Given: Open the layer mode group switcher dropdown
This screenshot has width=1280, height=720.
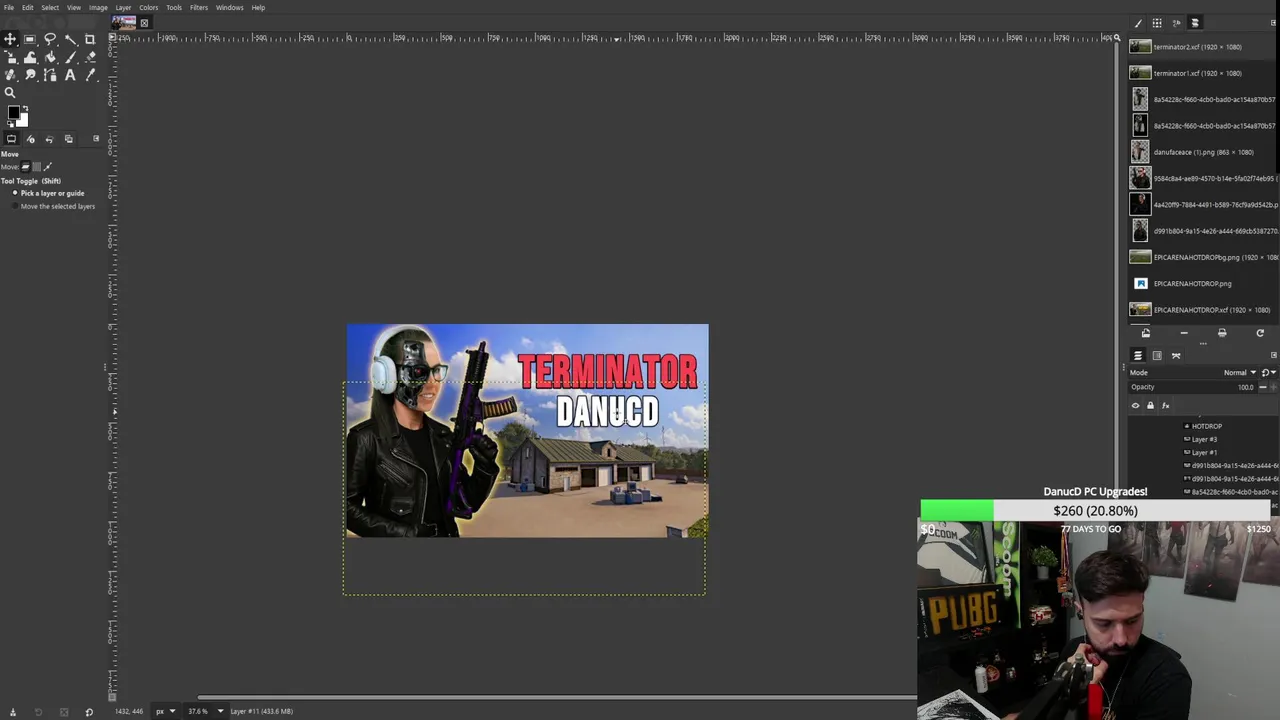Looking at the screenshot, I should pos(1268,373).
